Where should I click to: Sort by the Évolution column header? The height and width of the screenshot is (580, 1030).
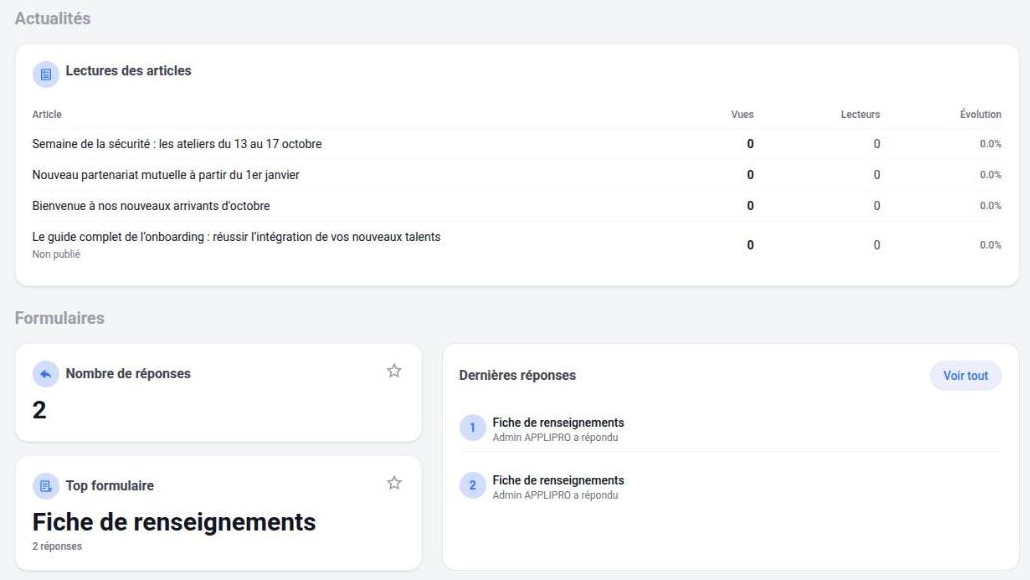point(980,114)
